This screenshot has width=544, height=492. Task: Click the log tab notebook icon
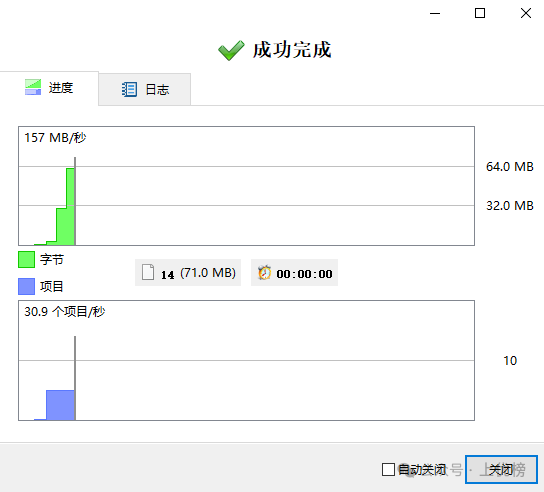pyautogui.click(x=129, y=89)
